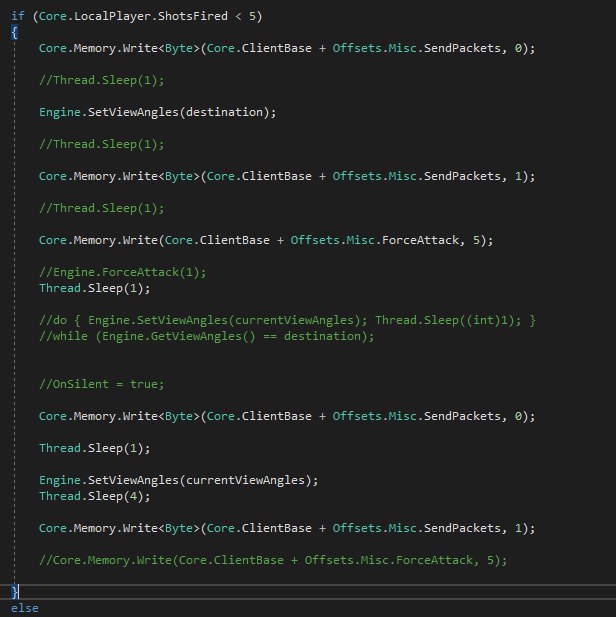Click the number 5 in the if condition

pyautogui.click(x=259, y=17)
